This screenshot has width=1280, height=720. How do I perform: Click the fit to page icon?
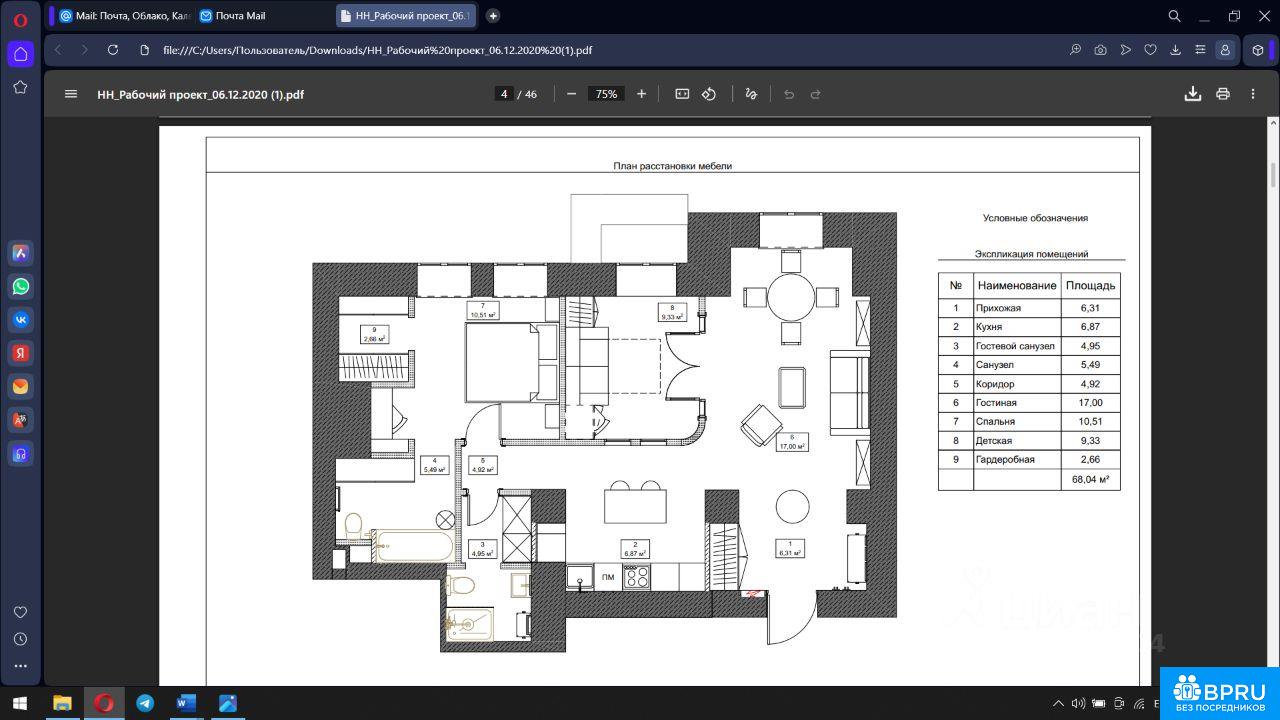(x=682, y=94)
